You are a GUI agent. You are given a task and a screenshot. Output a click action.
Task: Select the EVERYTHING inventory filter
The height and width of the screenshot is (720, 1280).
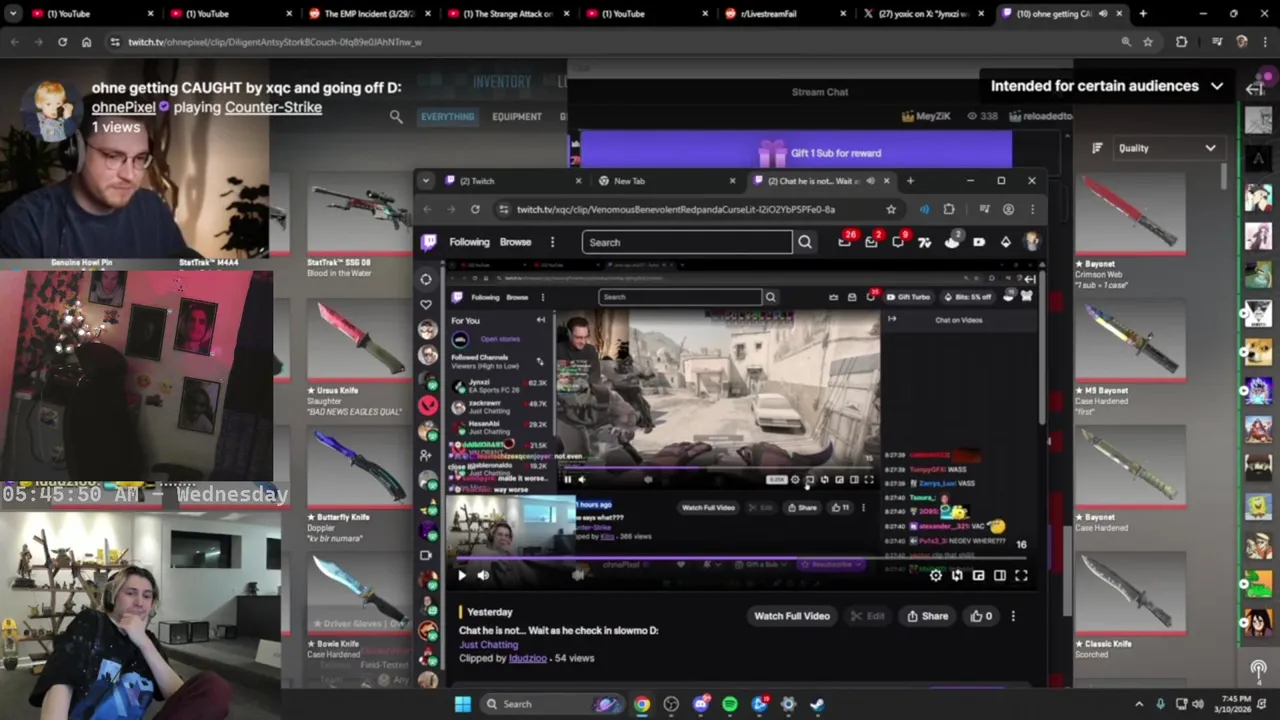(x=447, y=117)
